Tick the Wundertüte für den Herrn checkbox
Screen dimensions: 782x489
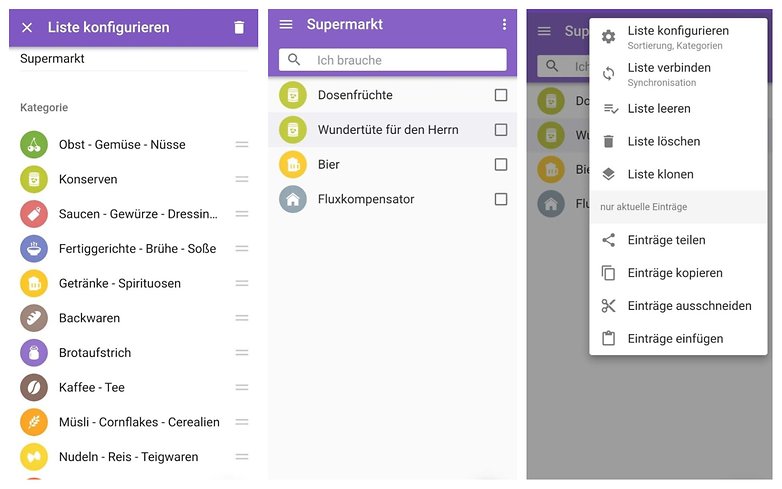click(501, 130)
